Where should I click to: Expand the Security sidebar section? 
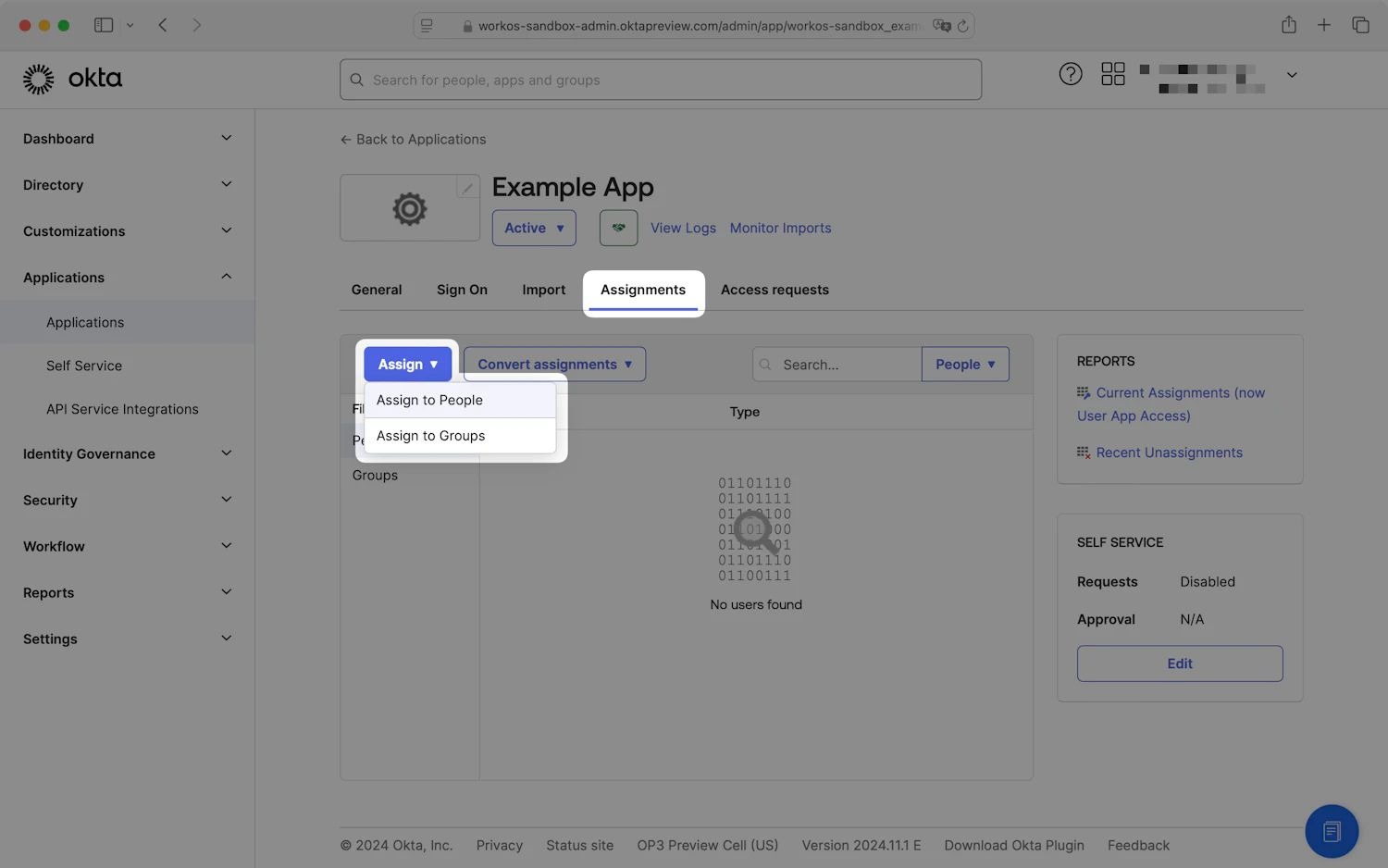tap(128, 500)
